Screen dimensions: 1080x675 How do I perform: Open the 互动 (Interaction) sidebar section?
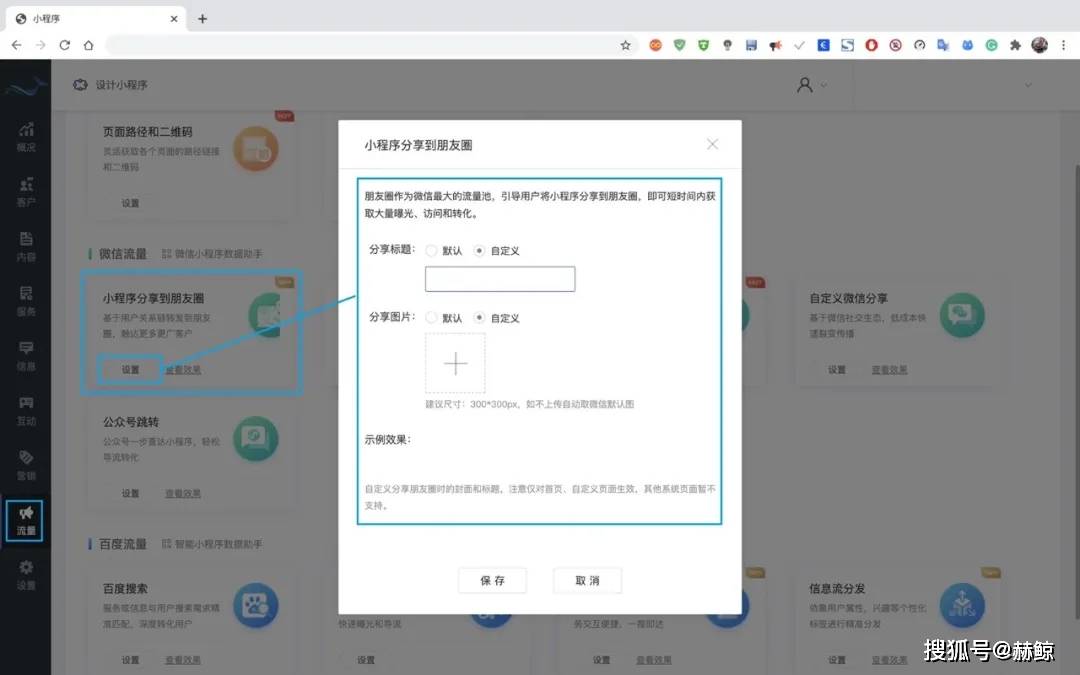click(x=25, y=410)
